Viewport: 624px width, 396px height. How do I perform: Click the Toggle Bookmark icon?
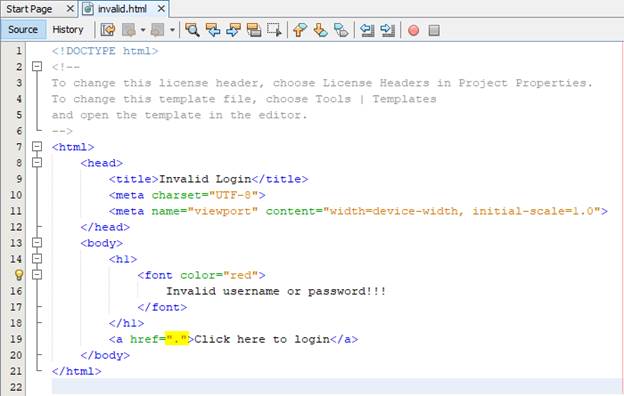(341, 30)
